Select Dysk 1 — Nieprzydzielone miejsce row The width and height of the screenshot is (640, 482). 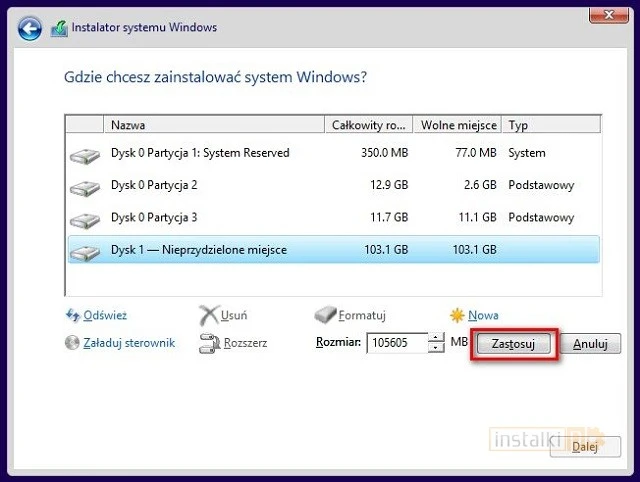[x=333, y=249]
